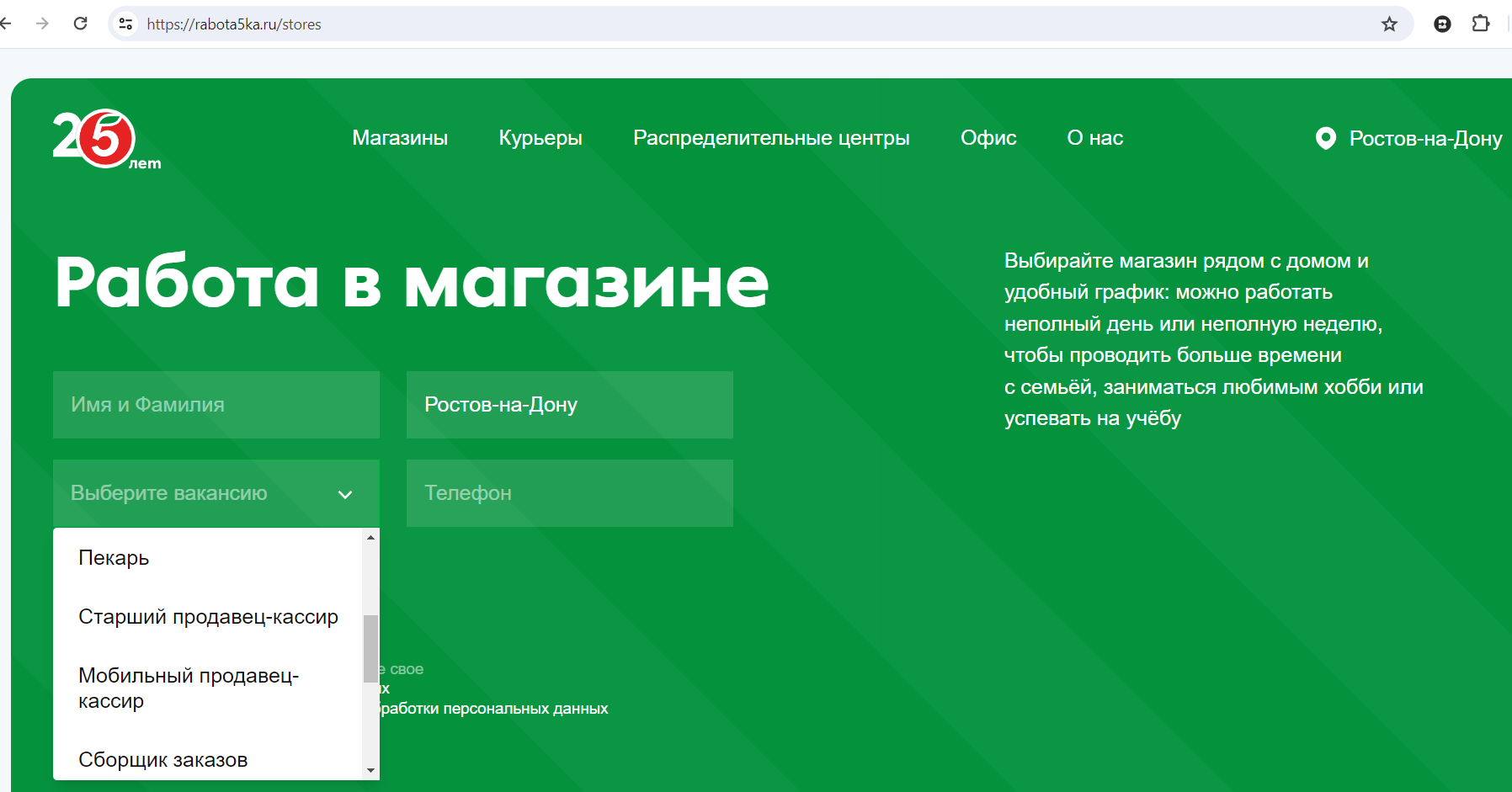Open the Магазины navigation item
1512x792 pixels.
pos(400,138)
